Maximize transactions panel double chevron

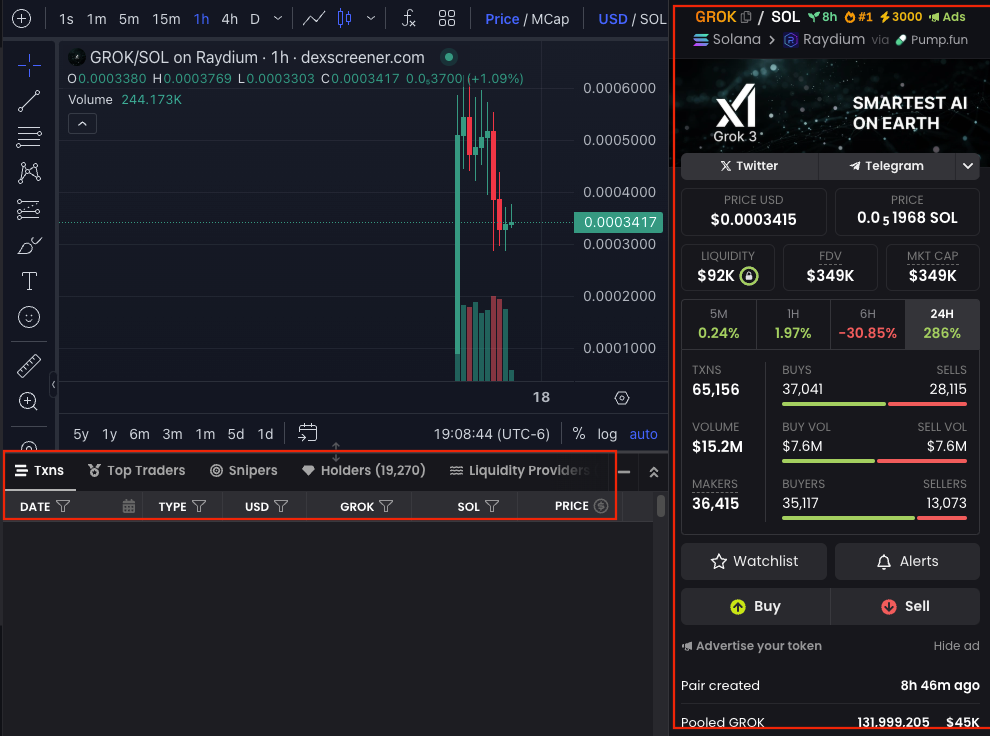tap(654, 472)
